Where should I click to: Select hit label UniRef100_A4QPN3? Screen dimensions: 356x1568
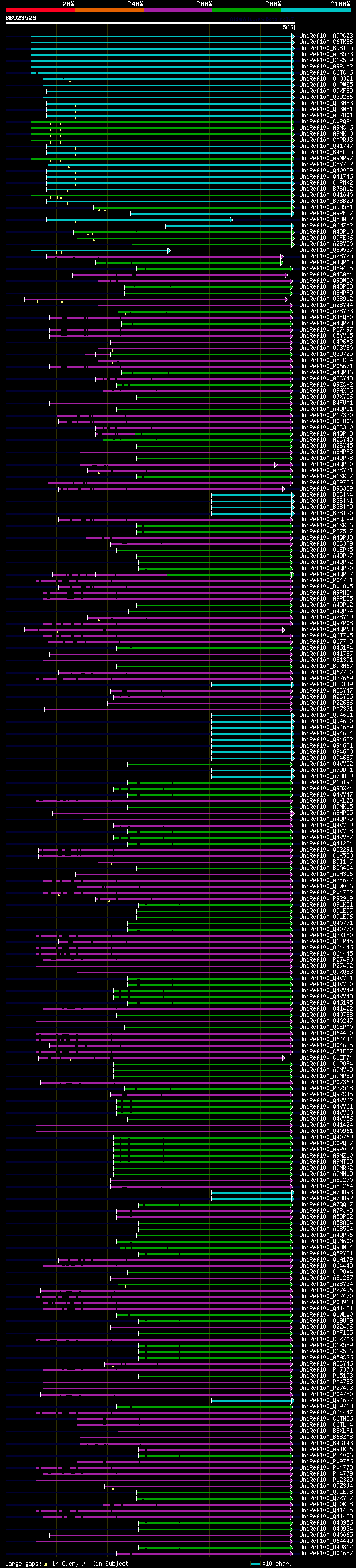[x=326, y=630]
